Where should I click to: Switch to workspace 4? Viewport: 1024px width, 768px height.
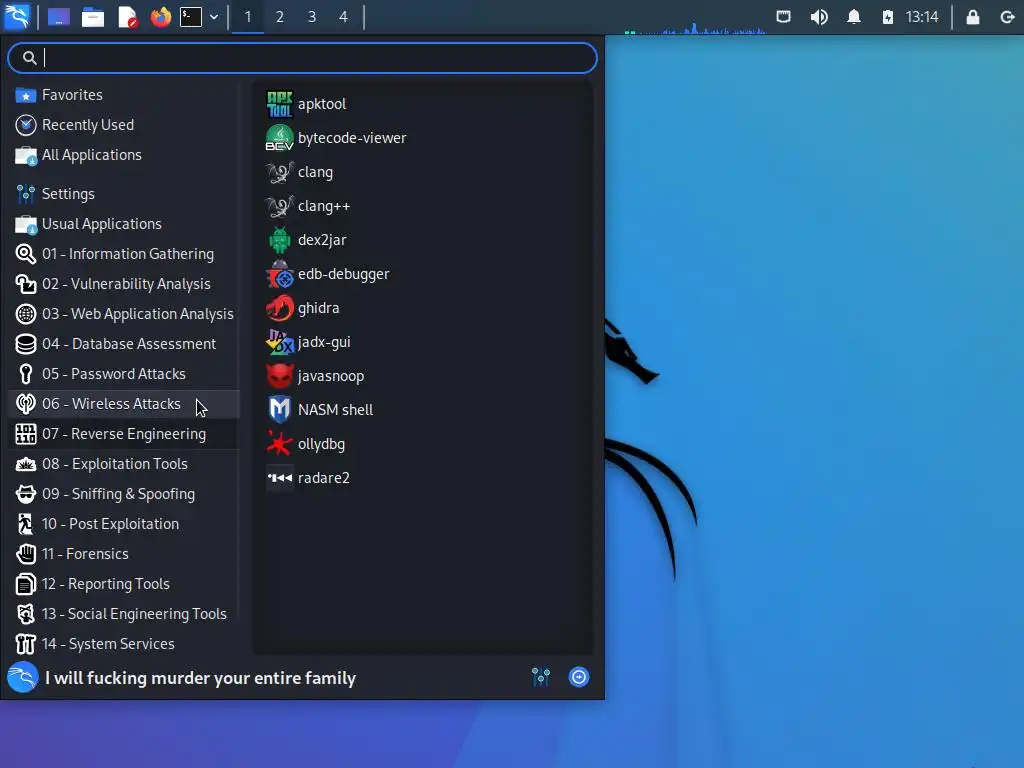(344, 17)
